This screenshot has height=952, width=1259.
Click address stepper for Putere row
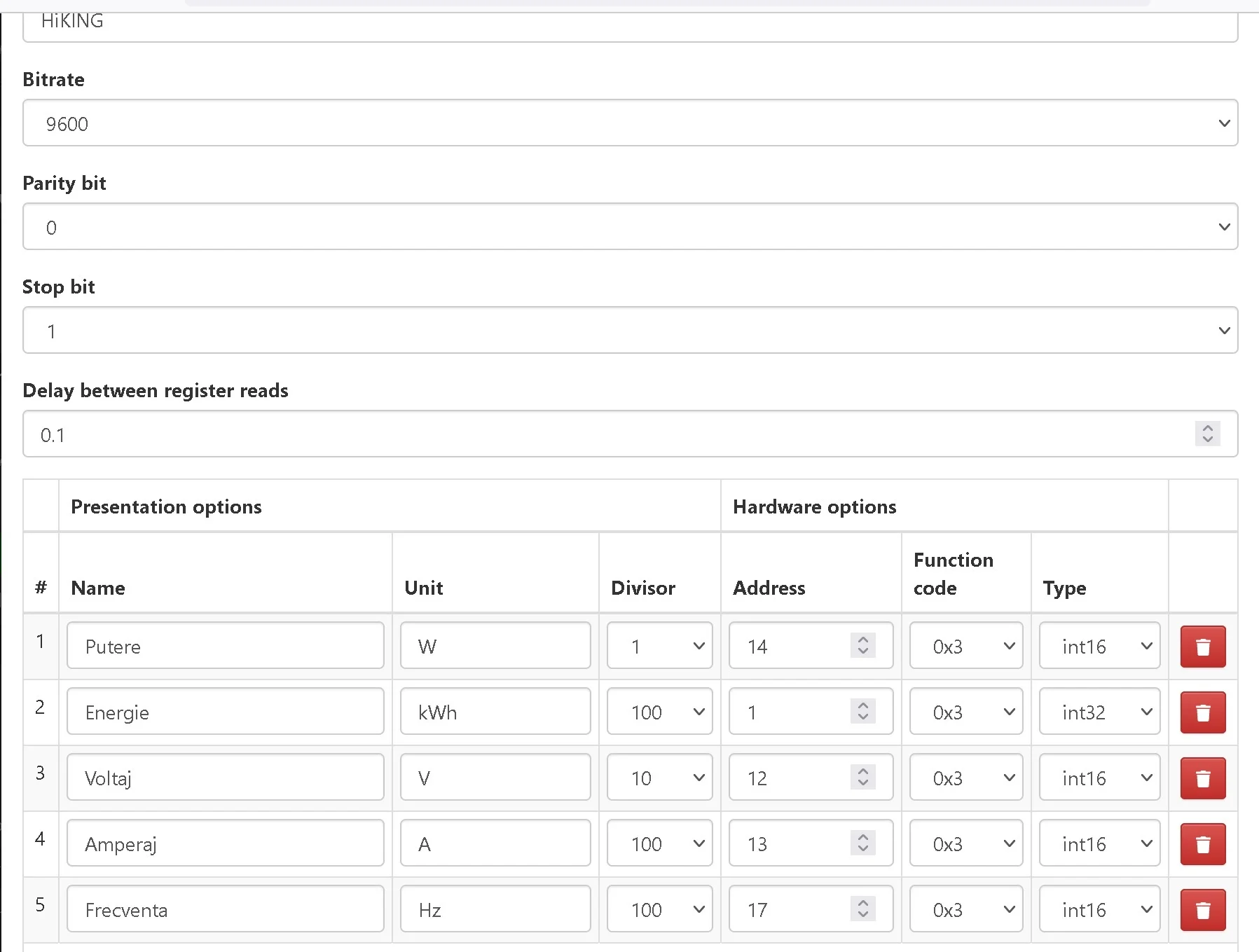click(862, 645)
